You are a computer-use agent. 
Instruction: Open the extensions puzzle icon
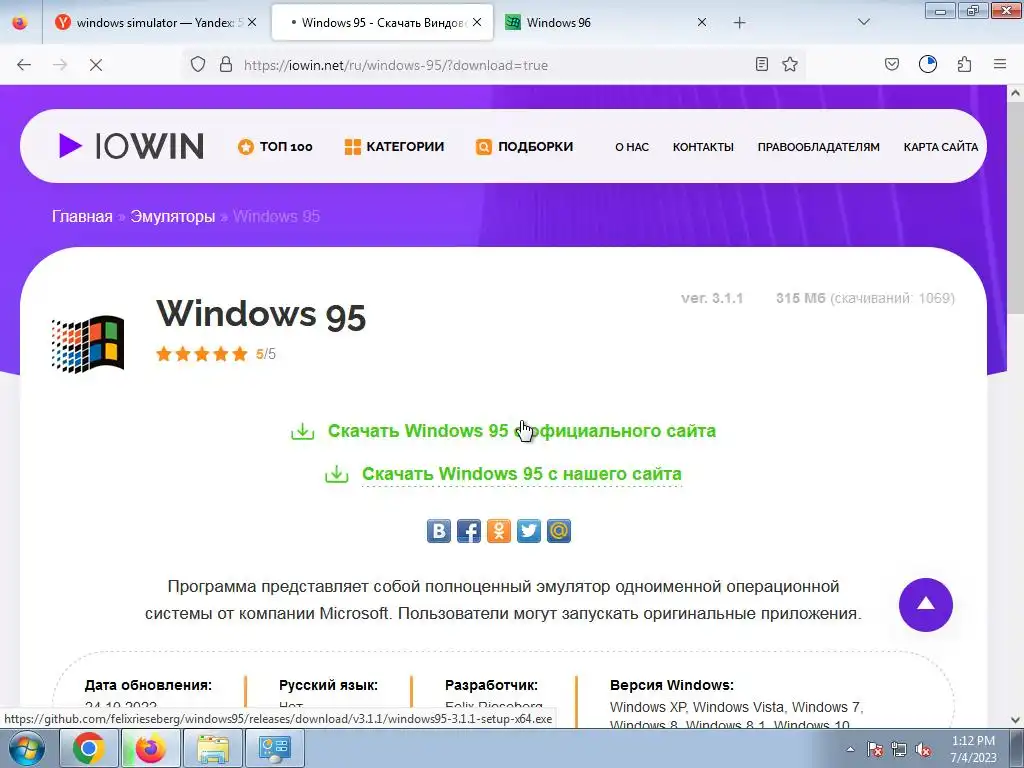point(964,64)
